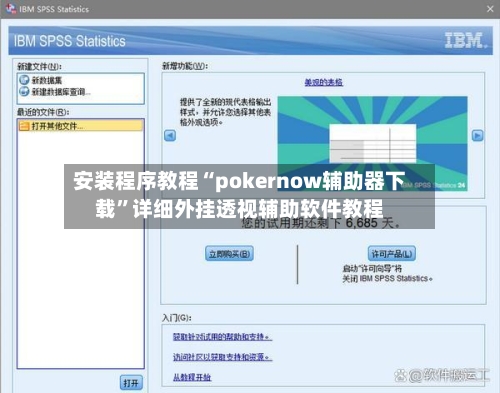Viewport: 500px width, 393px height.
Task: Select the 新数据集 new dataset item
Action: [47, 80]
